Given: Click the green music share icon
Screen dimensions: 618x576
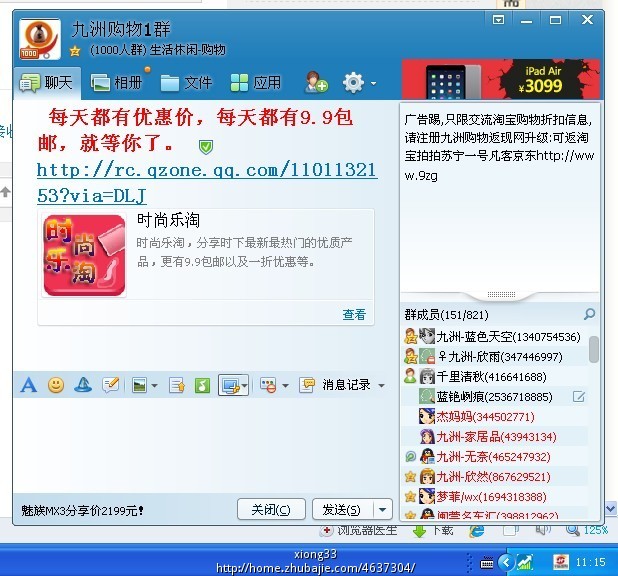Looking at the screenshot, I should [203, 386].
